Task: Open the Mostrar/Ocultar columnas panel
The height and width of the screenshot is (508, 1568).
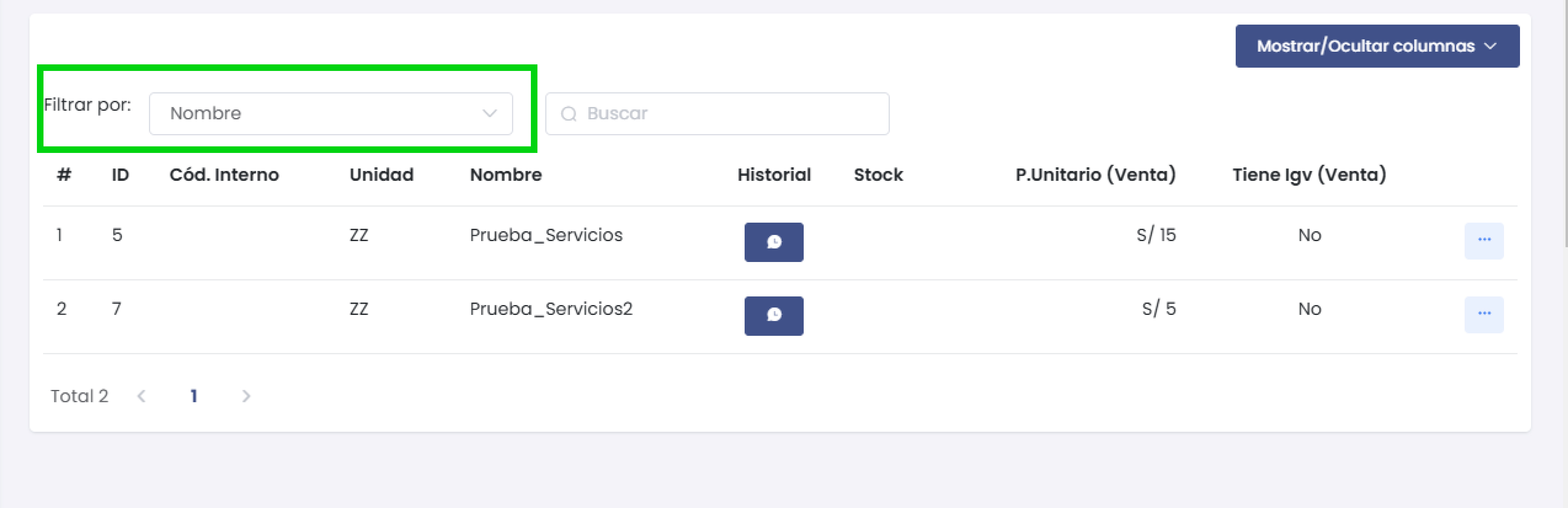Action: [1377, 46]
